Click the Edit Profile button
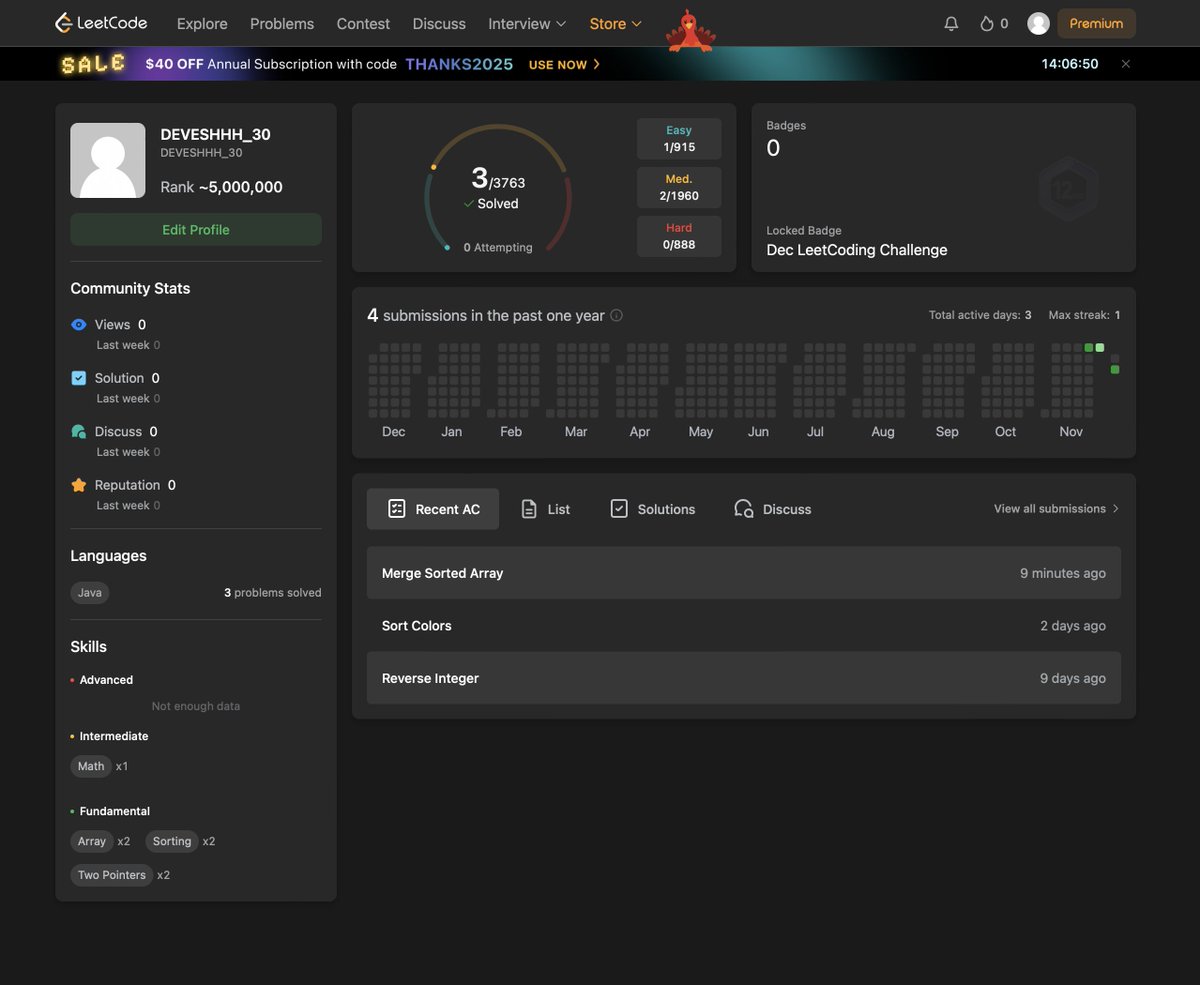The height and width of the screenshot is (985, 1200). 196,230
